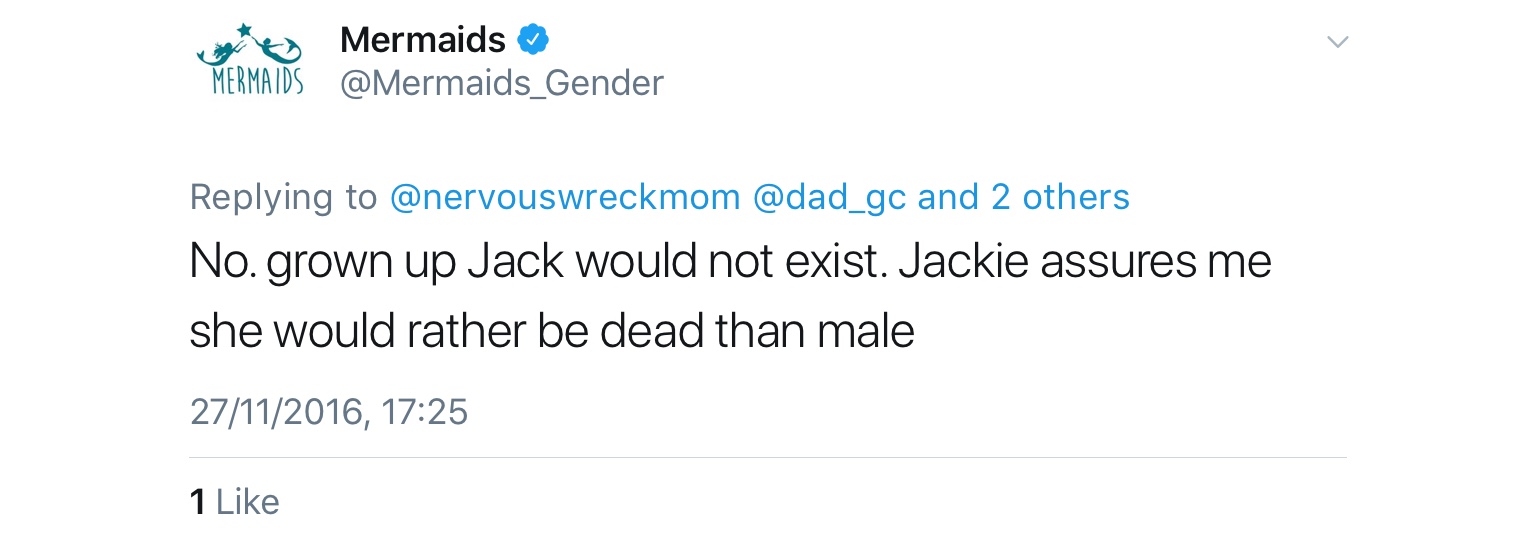Screen dimensions: 1536x540
Task: Open the Mermaids display name profile
Action: click(422, 40)
